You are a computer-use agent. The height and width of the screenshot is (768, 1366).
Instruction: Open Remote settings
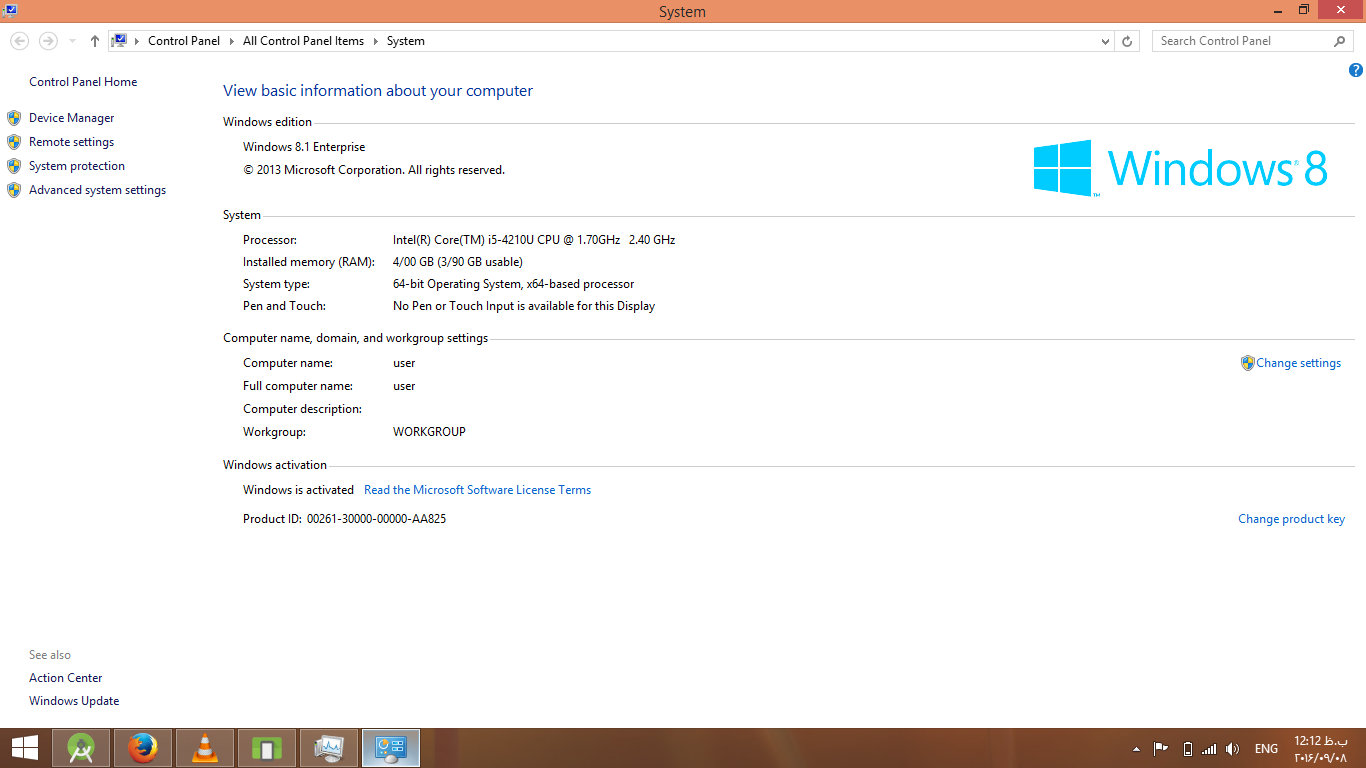click(x=72, y=142)
